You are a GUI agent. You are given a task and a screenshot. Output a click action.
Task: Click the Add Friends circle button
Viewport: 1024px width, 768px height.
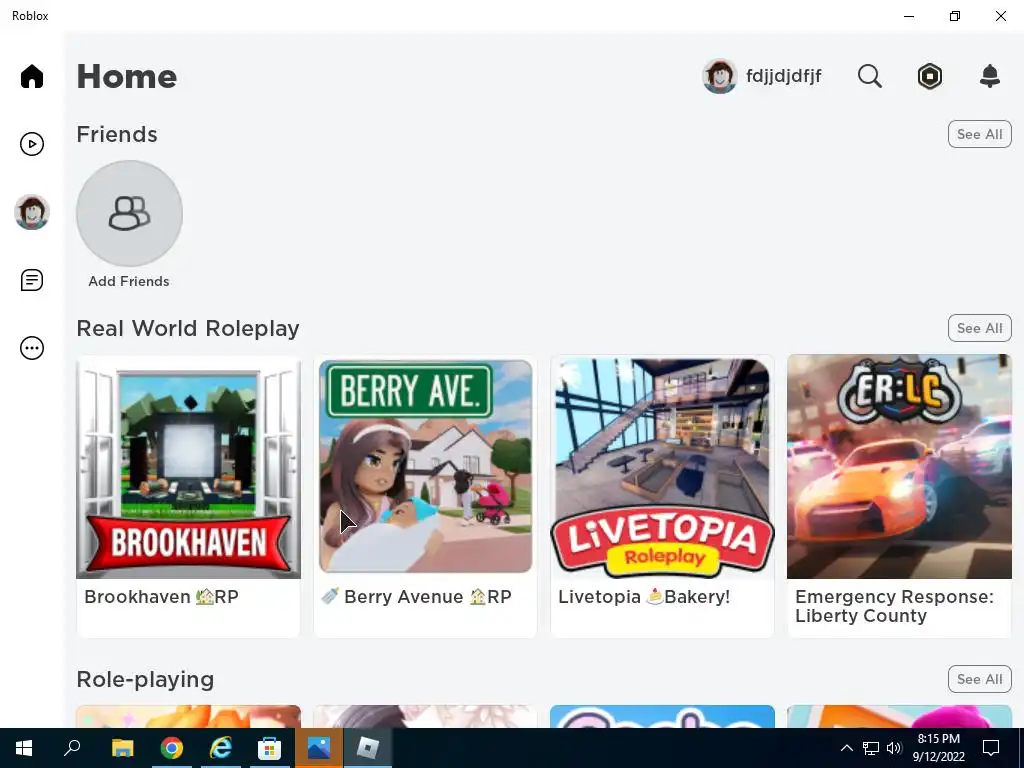click(x=129, y=214)
